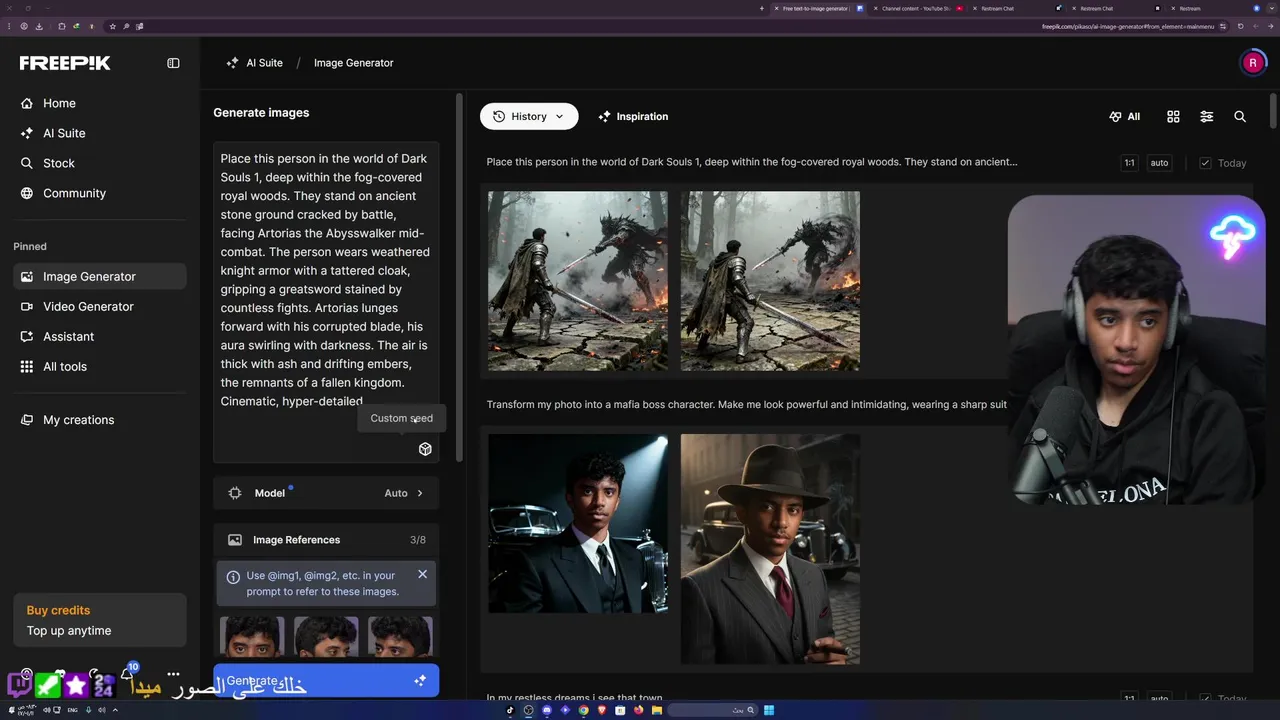Click the AI Suite breadcrumb
The image size is (1280, 720).
pyautogui.click(x=254, y=63)
